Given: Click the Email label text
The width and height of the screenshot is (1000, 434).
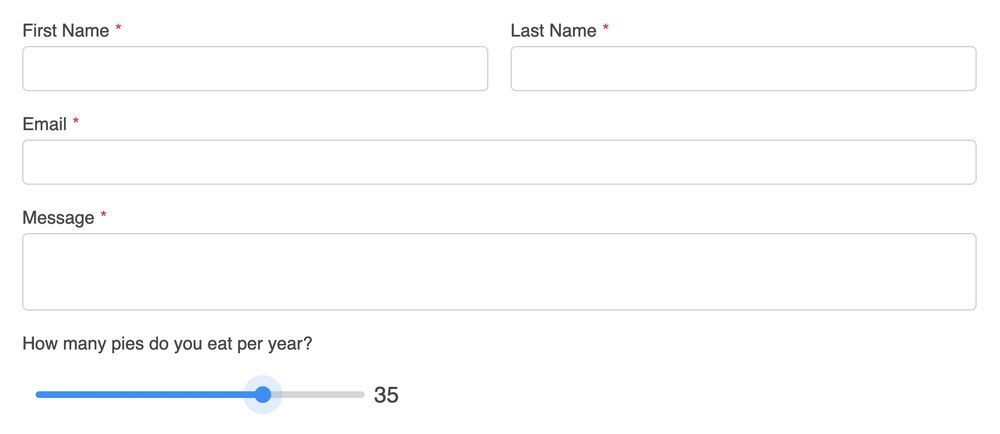Looking at the screenshot, I should point(45,124).
